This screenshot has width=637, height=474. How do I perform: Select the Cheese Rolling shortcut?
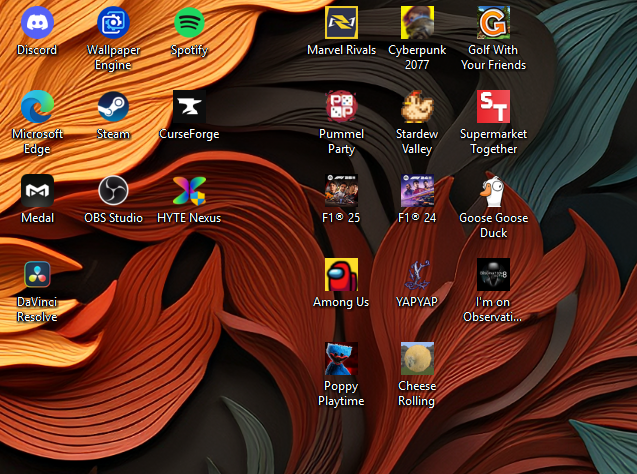417,359
